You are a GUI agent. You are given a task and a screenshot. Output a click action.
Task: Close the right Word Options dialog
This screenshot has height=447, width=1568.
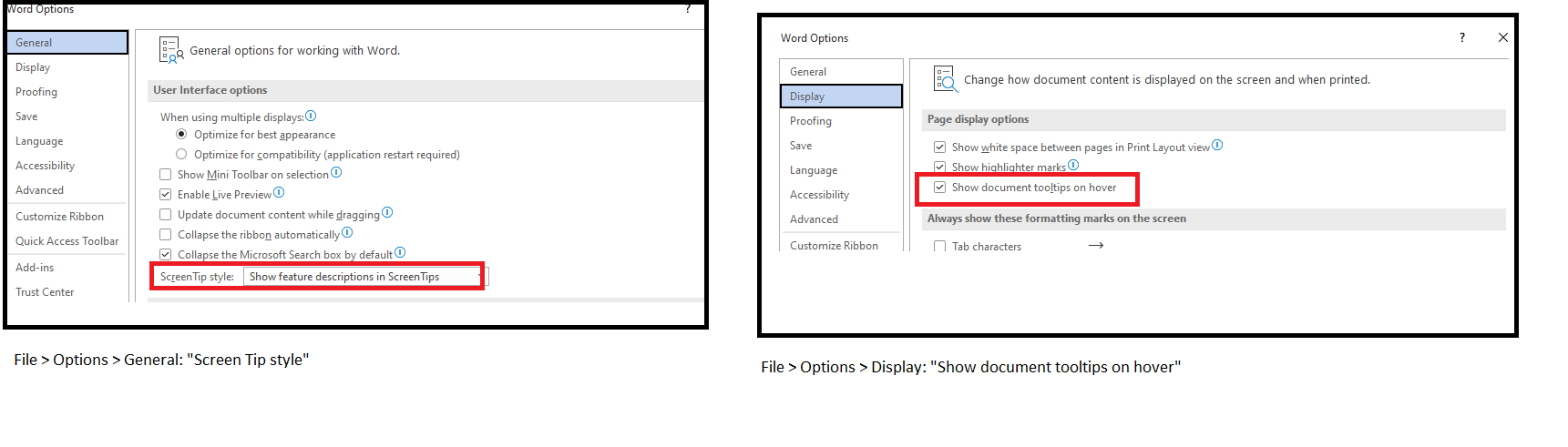click(x=1503, y=37)
